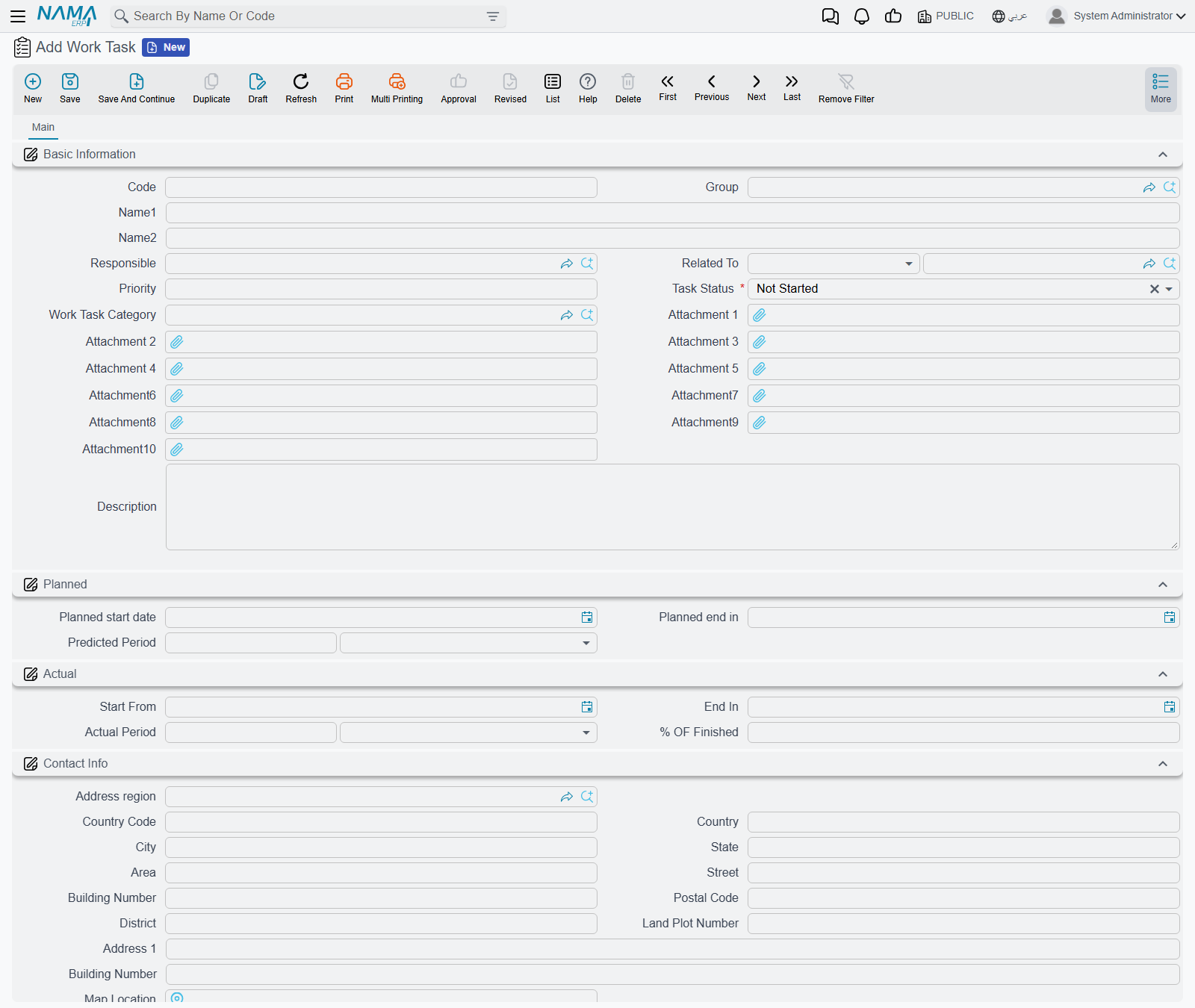Image resolution: width=1195 pixels, height=1008 pixels.
Task: Open notifications bell
Action: (x=862, y=16)
